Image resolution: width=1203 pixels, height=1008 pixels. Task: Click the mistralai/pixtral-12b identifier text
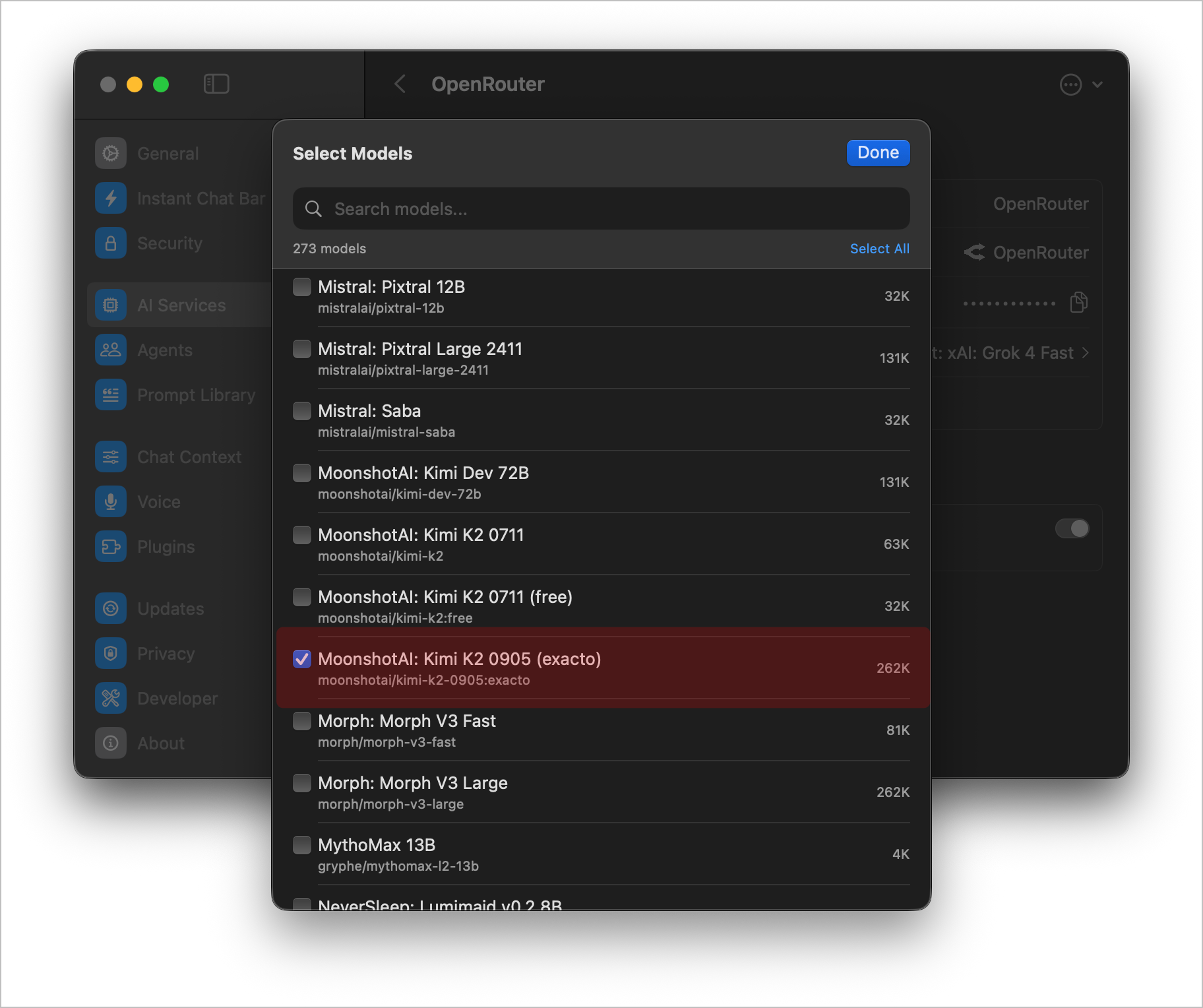[x=381, y=308]
